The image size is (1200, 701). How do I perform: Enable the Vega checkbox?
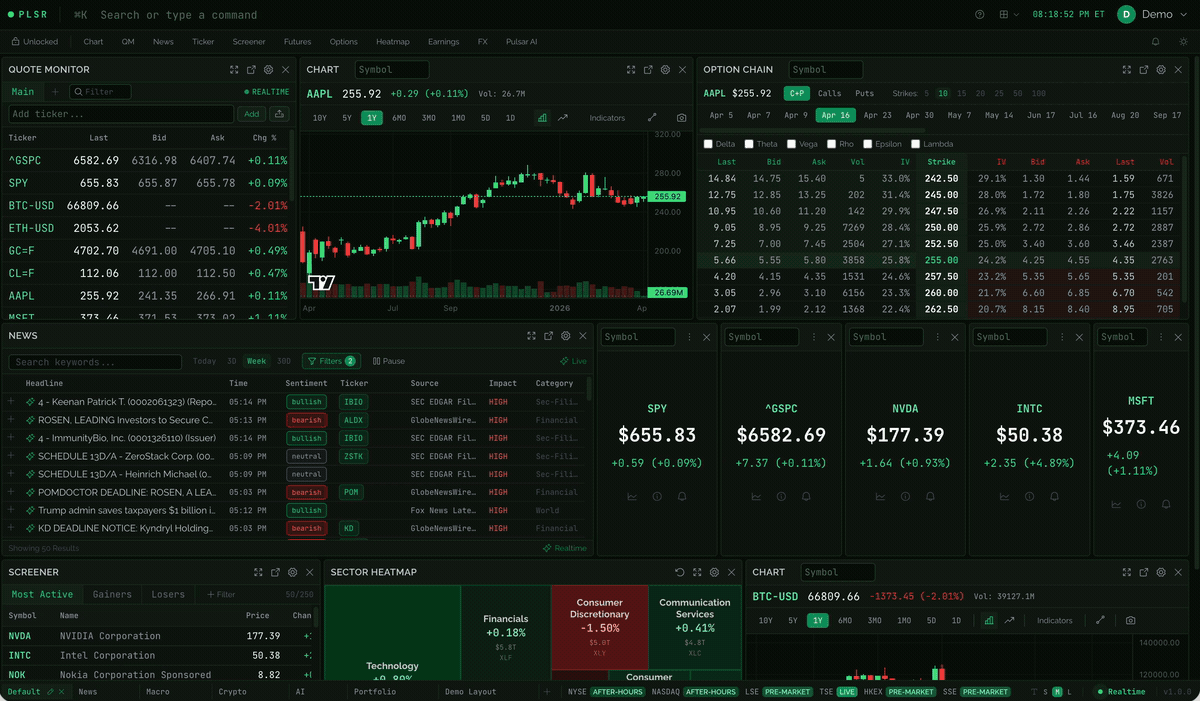click(x=791, y=144)
